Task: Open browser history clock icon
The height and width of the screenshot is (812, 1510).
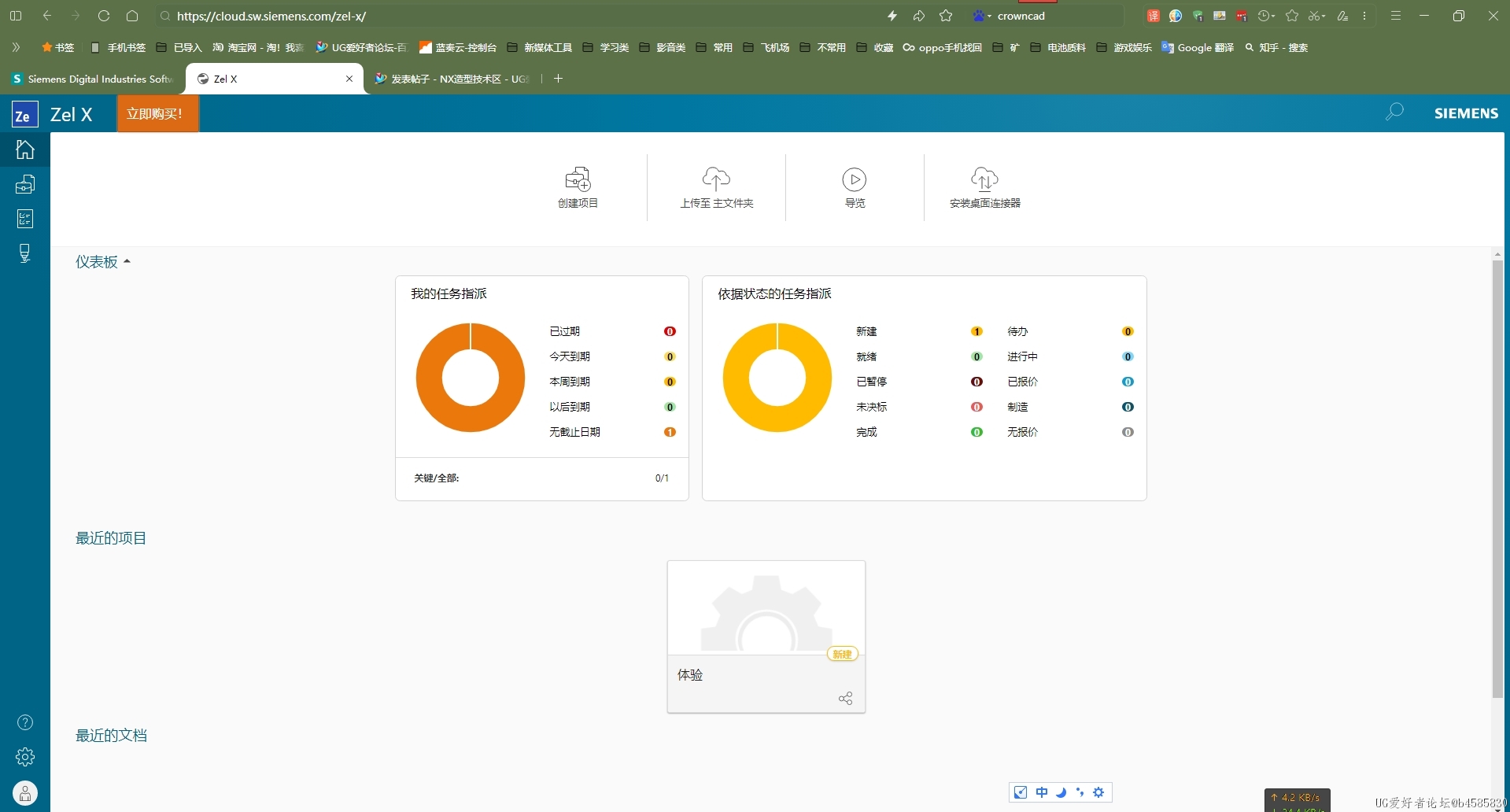Action: tap(1264, 16)
